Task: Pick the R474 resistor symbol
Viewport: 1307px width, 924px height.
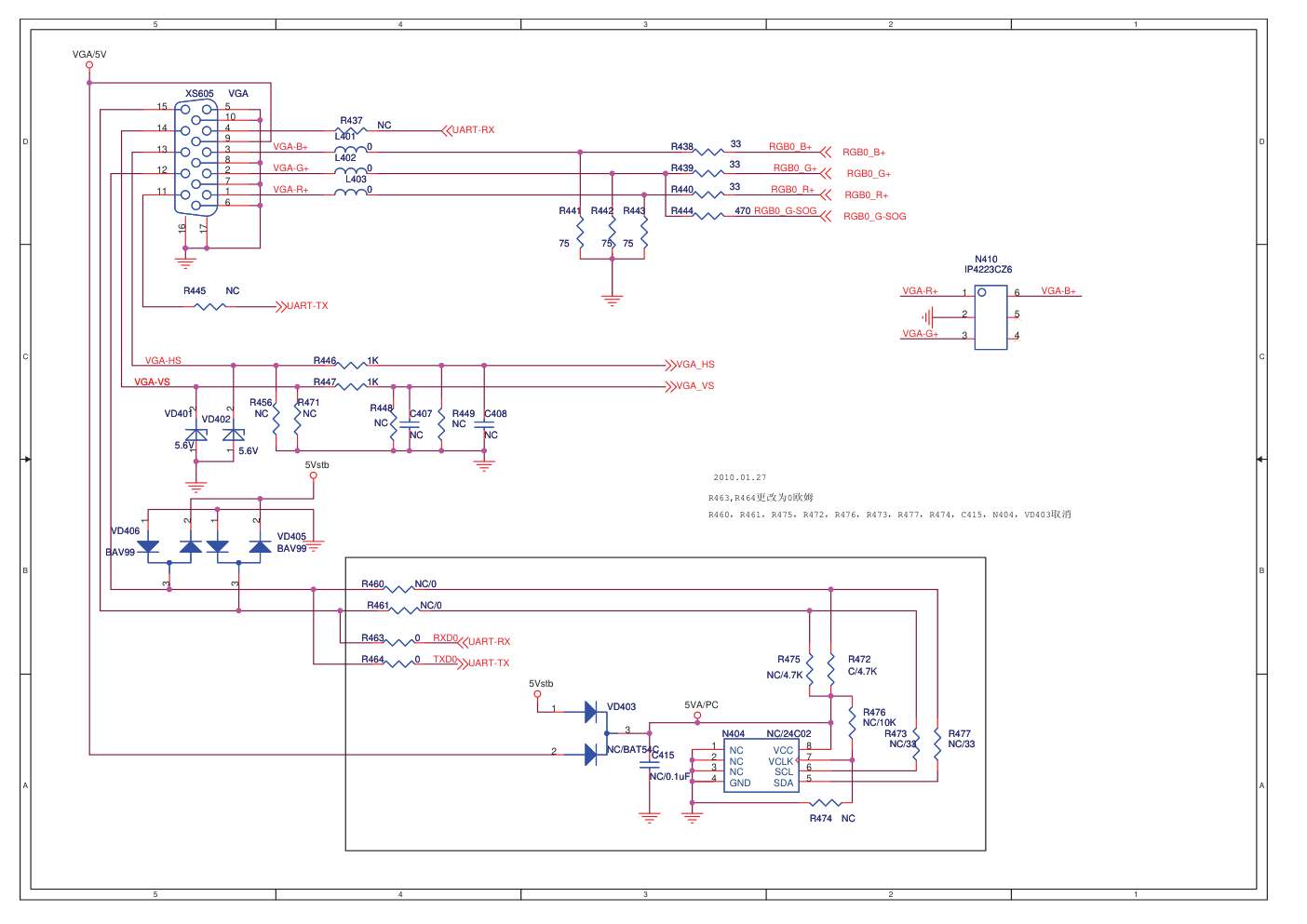Action: point(825,802)
